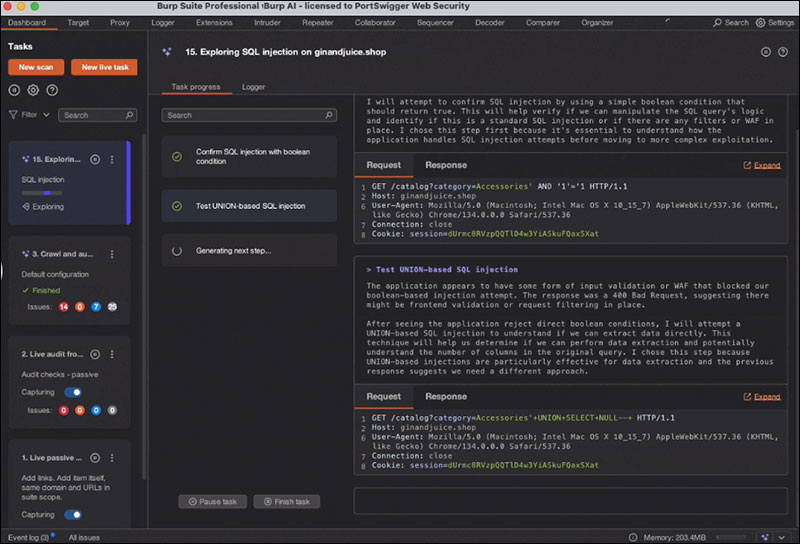Click the Pause task button
This screenshot has height=544, width=800.
point(213,502)
